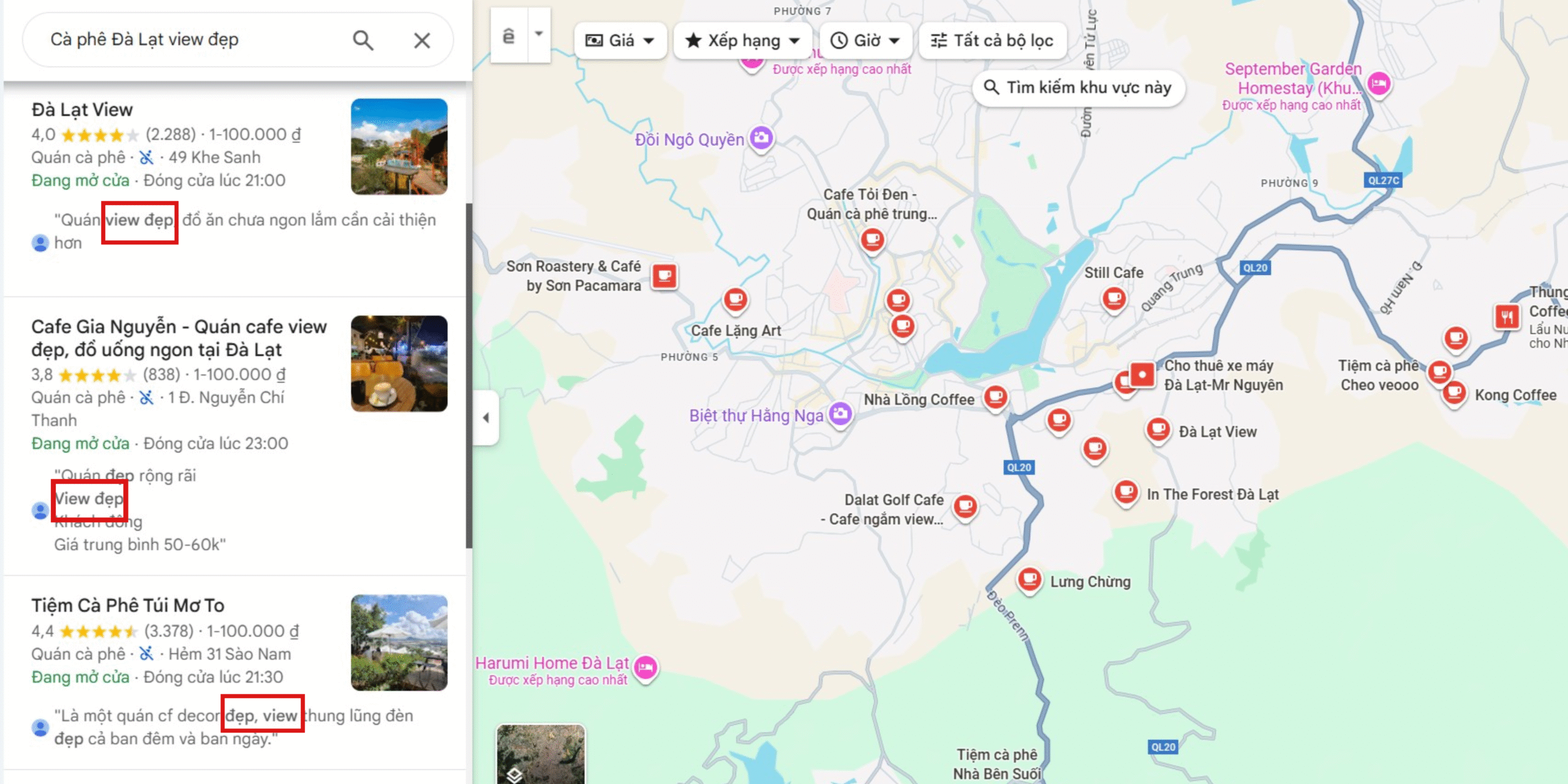This screenshot has height=784, width=1568.
Task: Open the Xếp hạng rating dropdown
Action: coord(743,40)
